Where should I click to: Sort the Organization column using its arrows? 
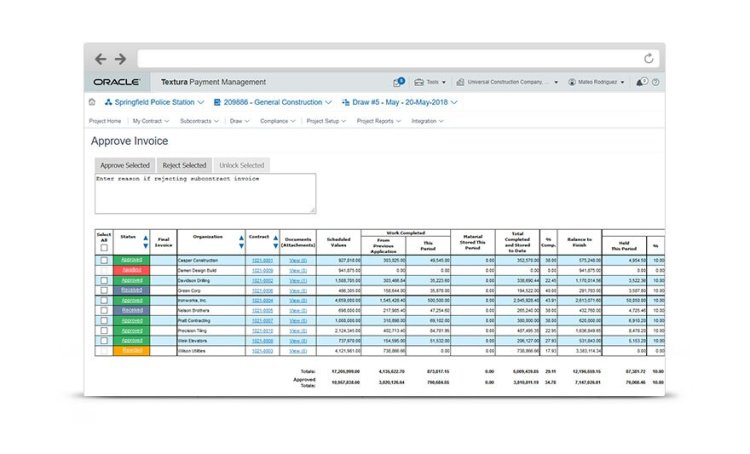pos(241,240)
